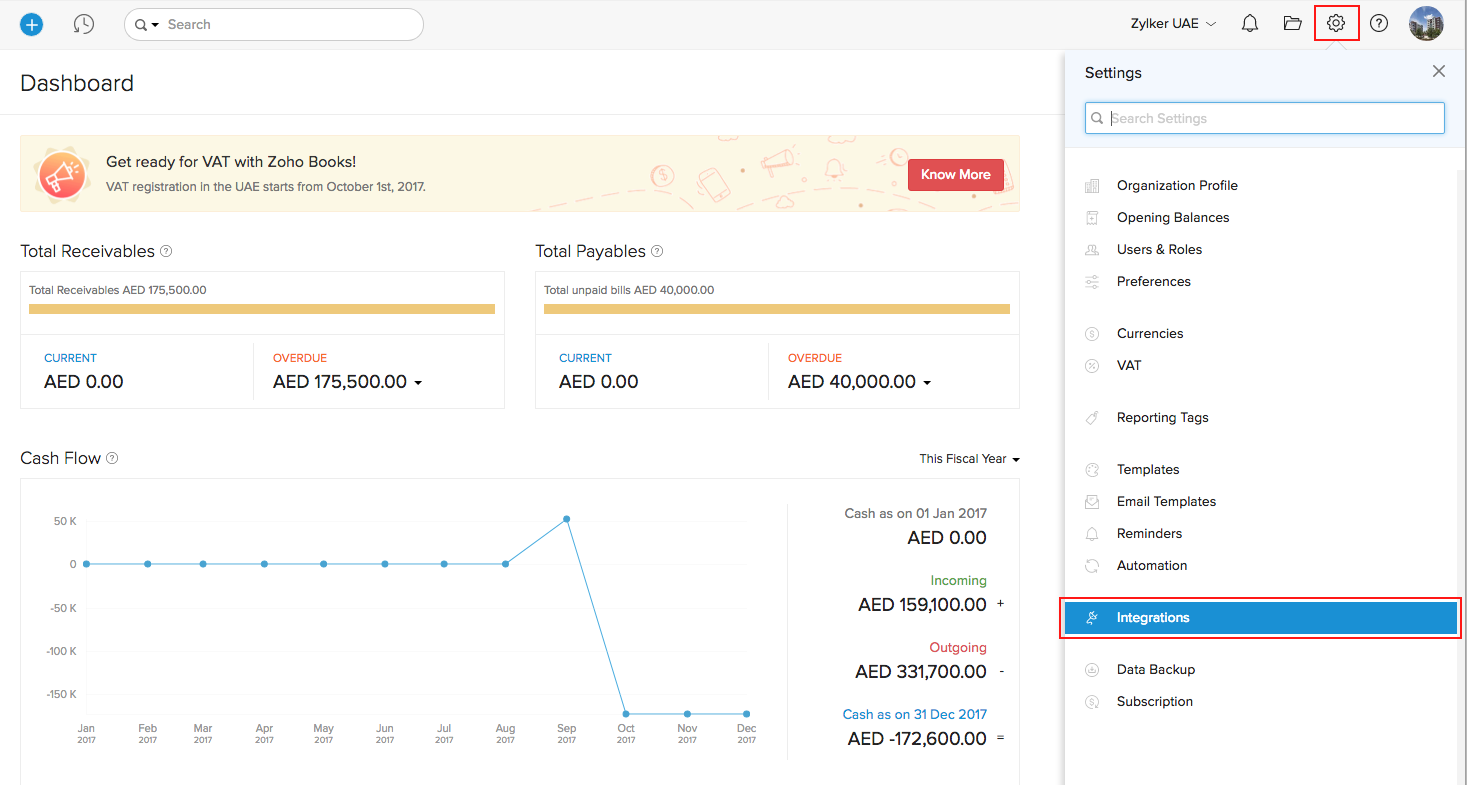Click inside the Search Settings field

1263,118
